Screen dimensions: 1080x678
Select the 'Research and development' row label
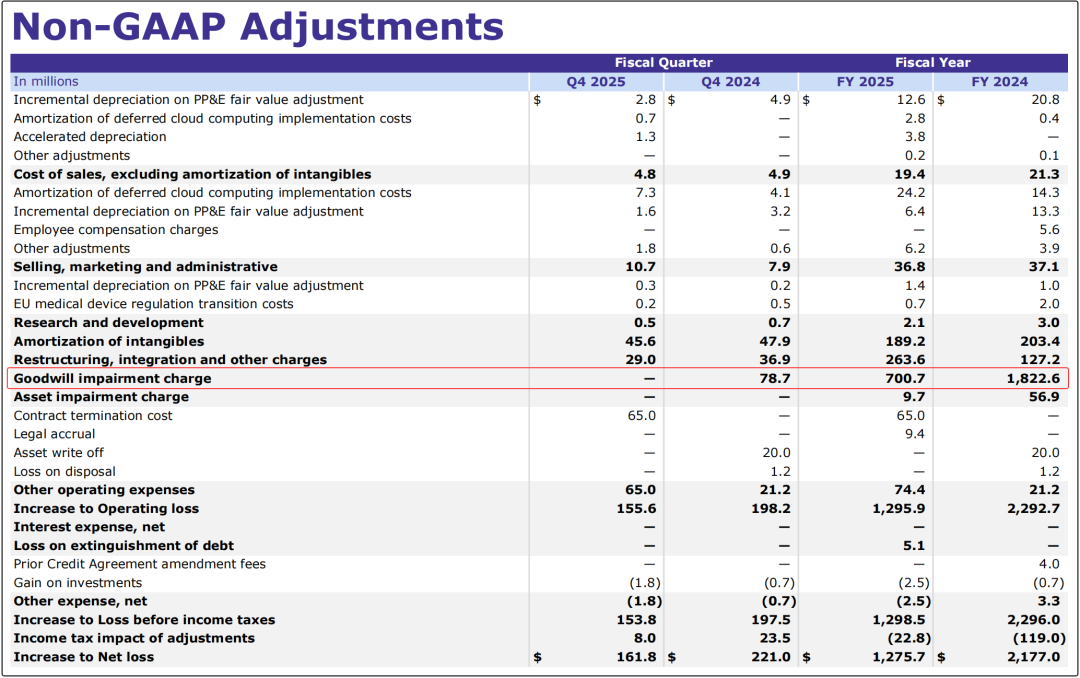[109, 322]
